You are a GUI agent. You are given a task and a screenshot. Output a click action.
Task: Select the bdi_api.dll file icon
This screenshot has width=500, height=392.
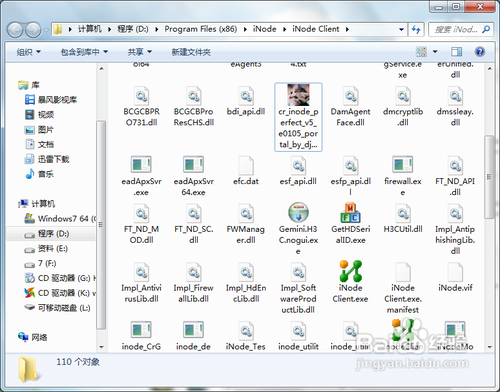click(x=246, y=96)
